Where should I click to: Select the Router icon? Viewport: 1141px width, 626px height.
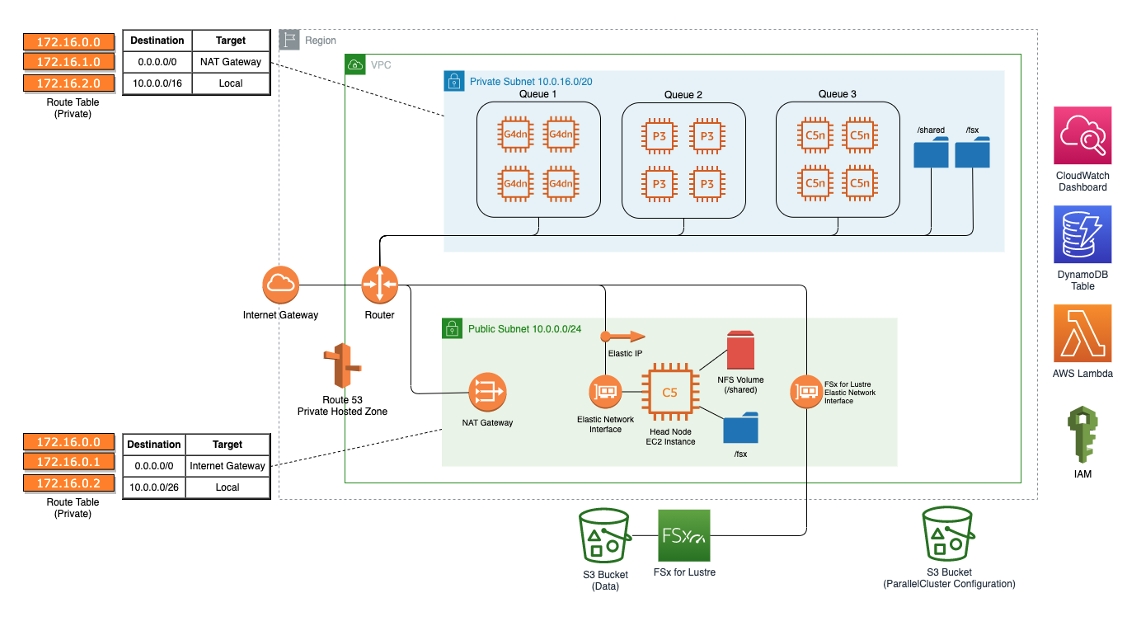click(380, 283)
